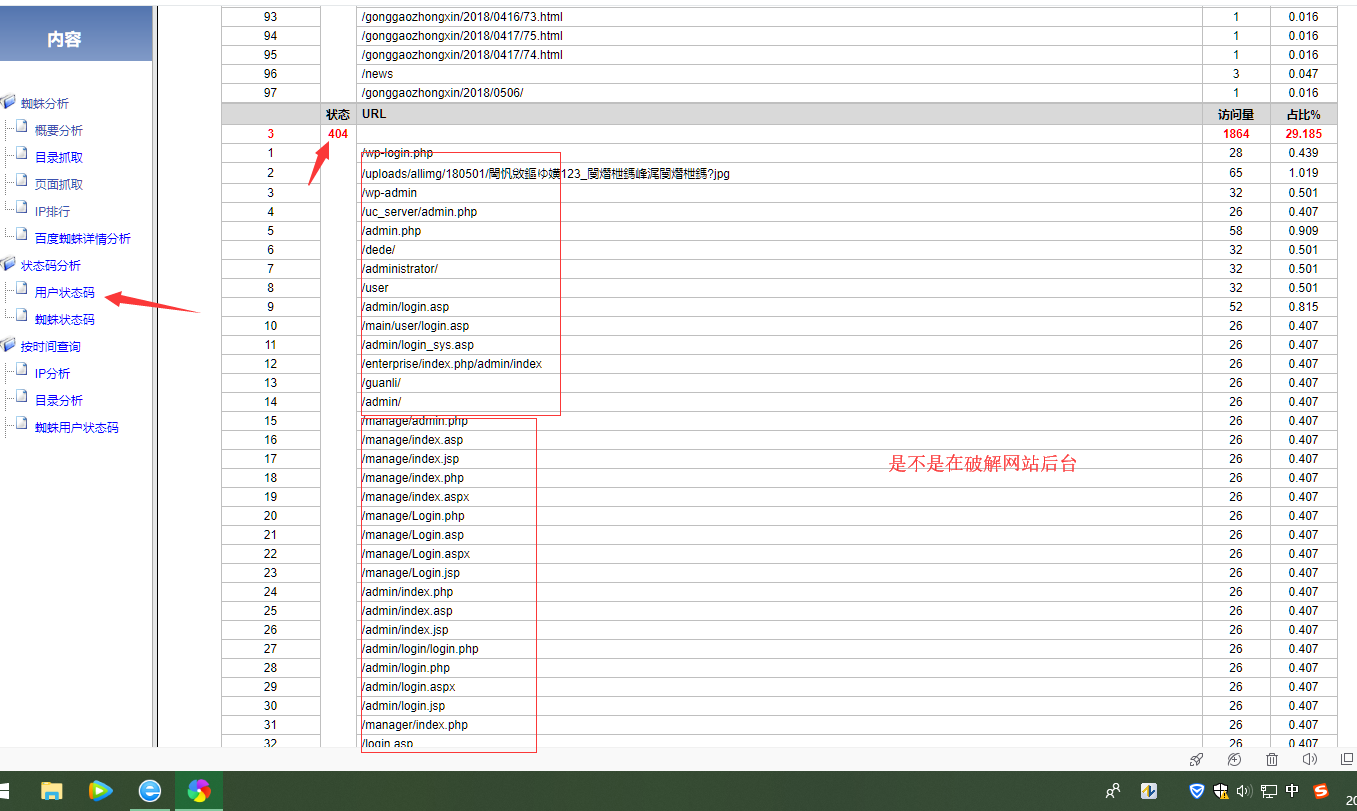Click the rocket accelerate icon in status bar
This screenshot has height=811, width=1357.
coord(1196,760)
